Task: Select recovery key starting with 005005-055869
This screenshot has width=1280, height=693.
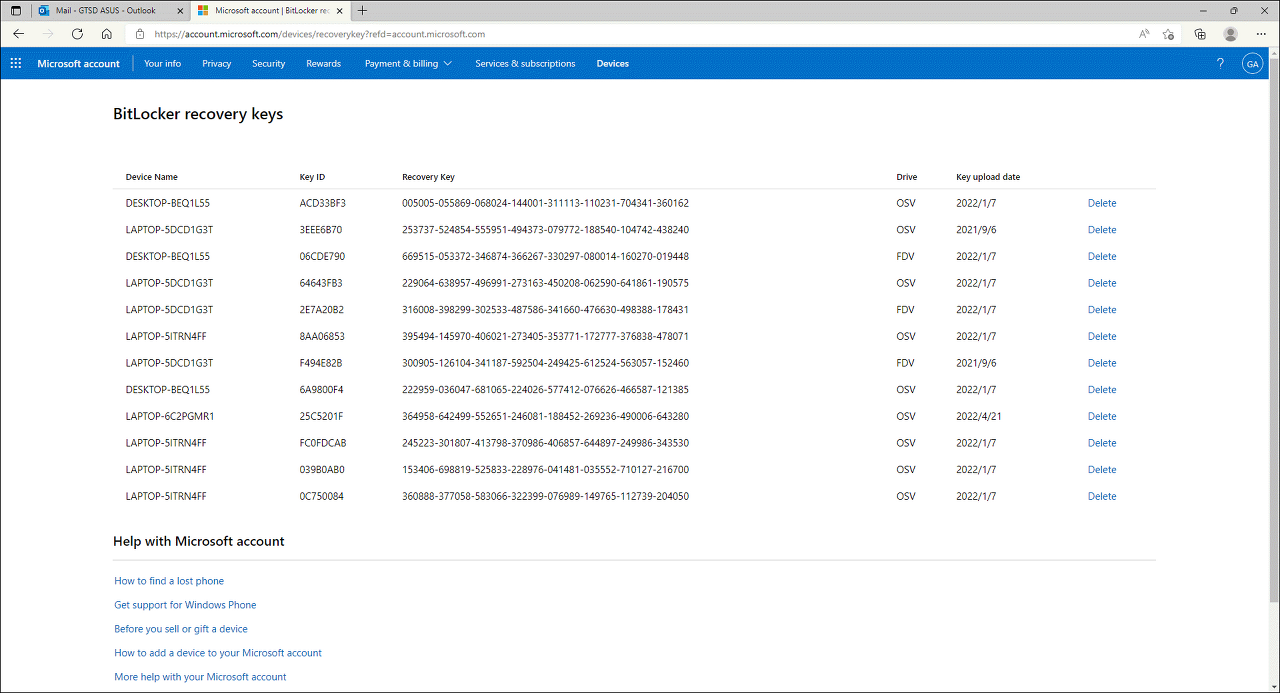Action: click(545, 203)
